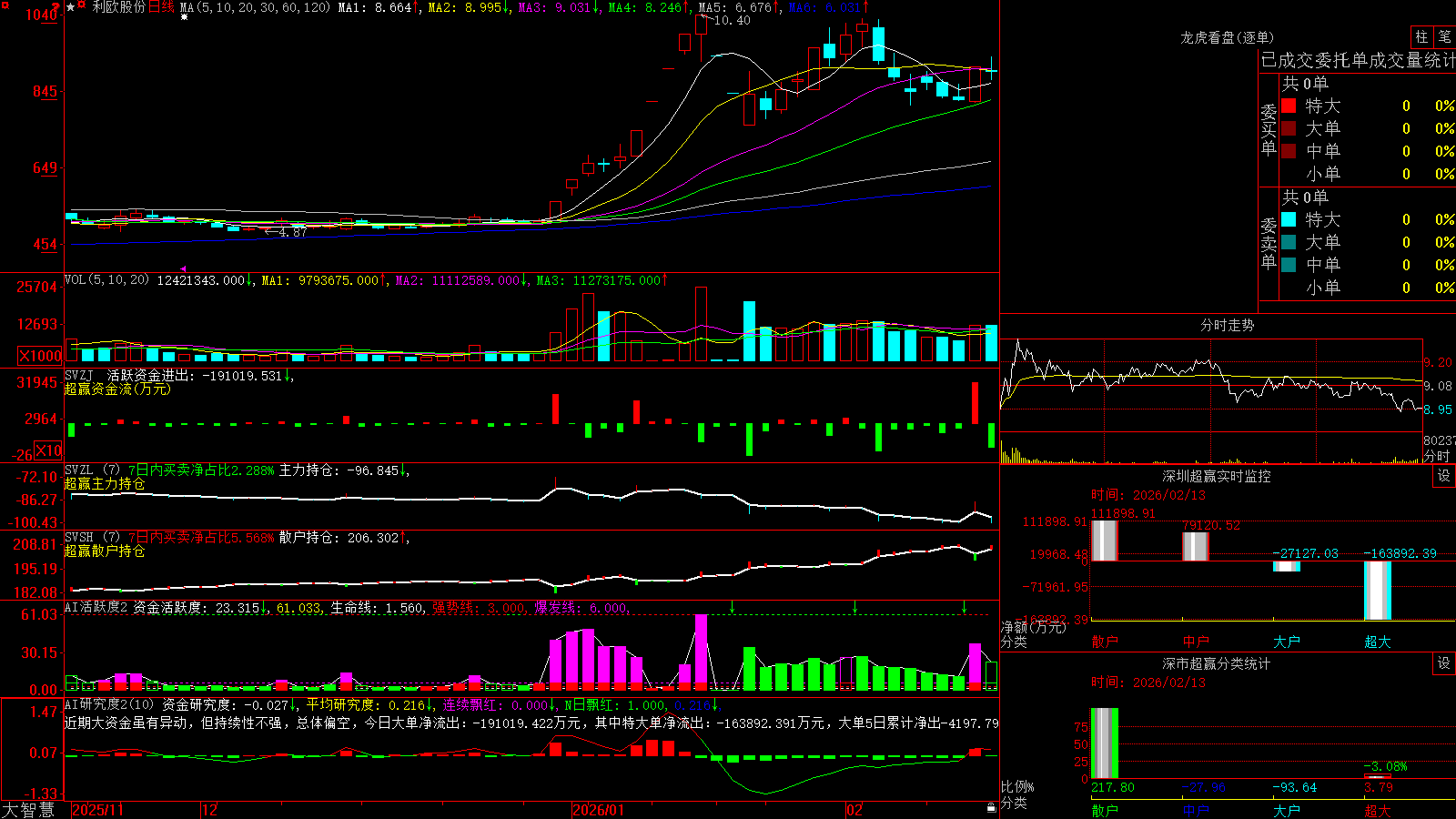Open 设 settings for 深市超赢分类统计
Viewport: 1456px width, 819px height.
[1444, 663]
